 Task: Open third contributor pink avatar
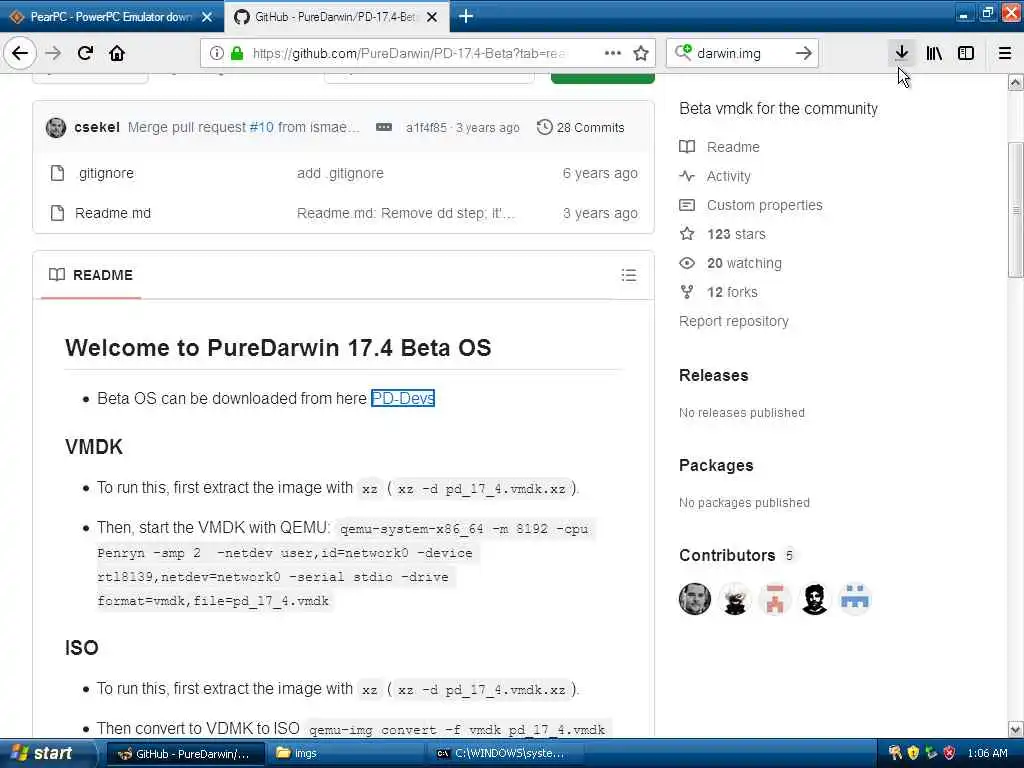[x=775, y=599]
